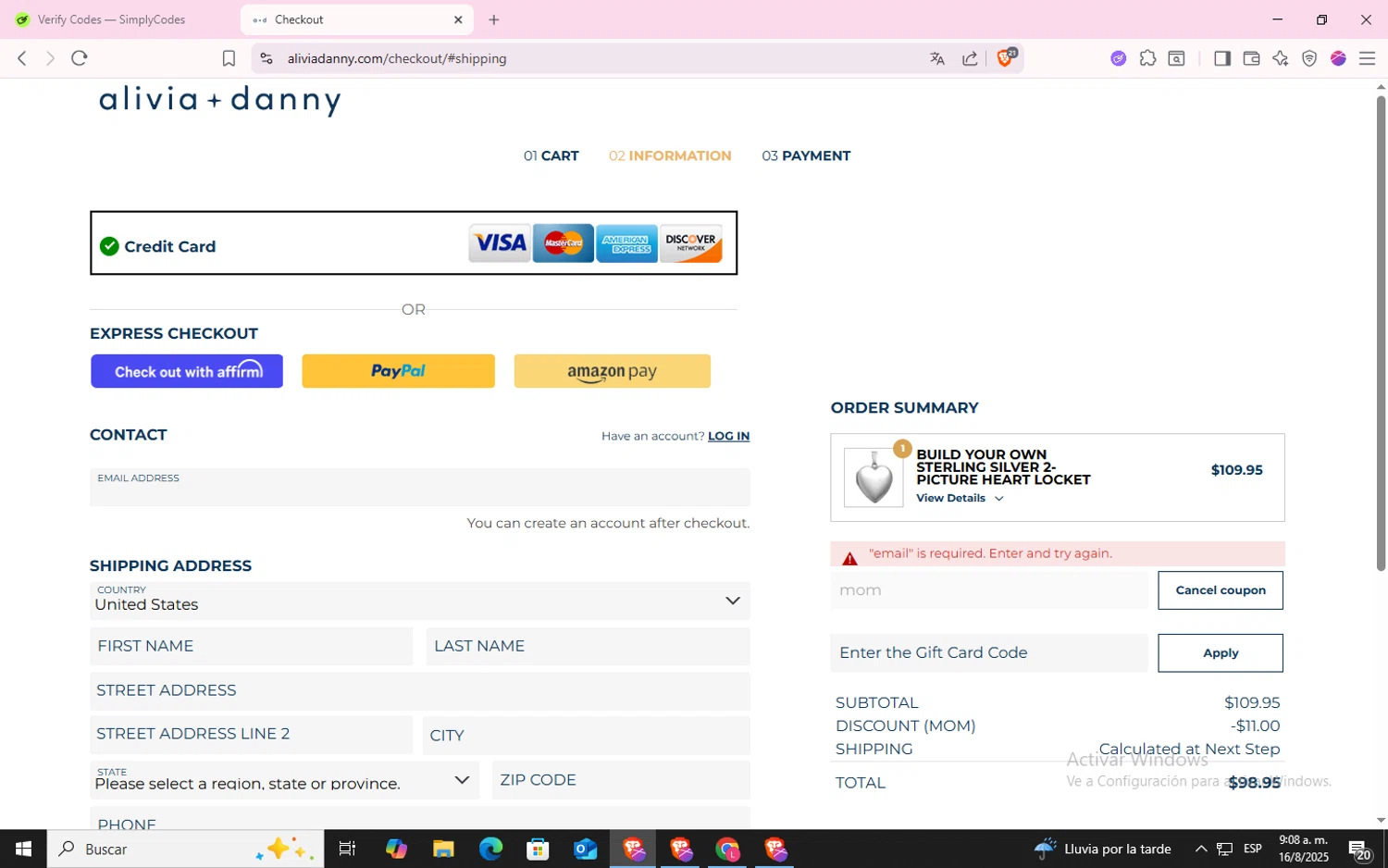Check out with Affirm
Viewport: 1388px width, 868px height.
pos(187,371)
